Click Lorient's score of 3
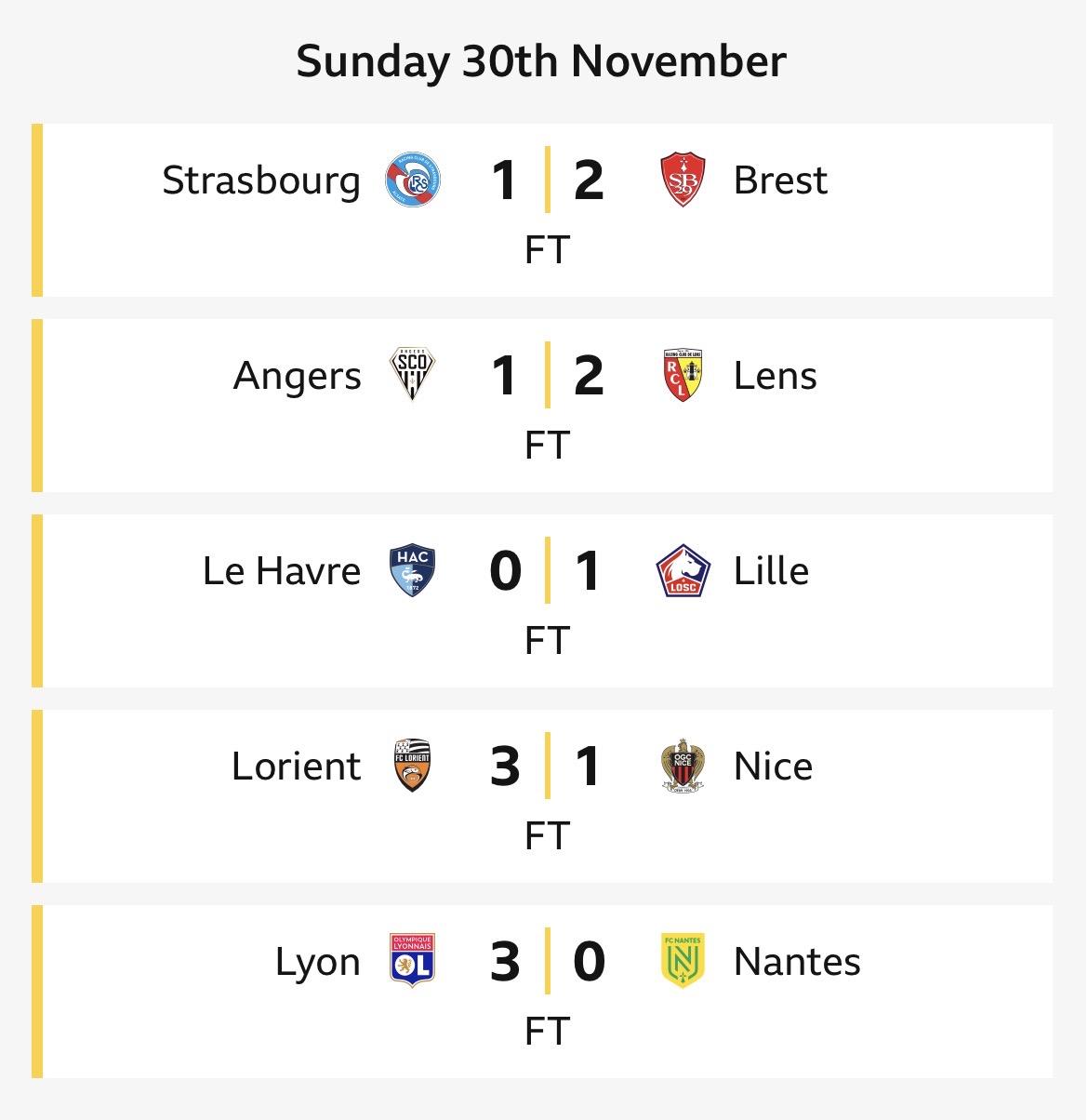Viewport: 1088px width, 1120px height. click(x=505, y=767)
